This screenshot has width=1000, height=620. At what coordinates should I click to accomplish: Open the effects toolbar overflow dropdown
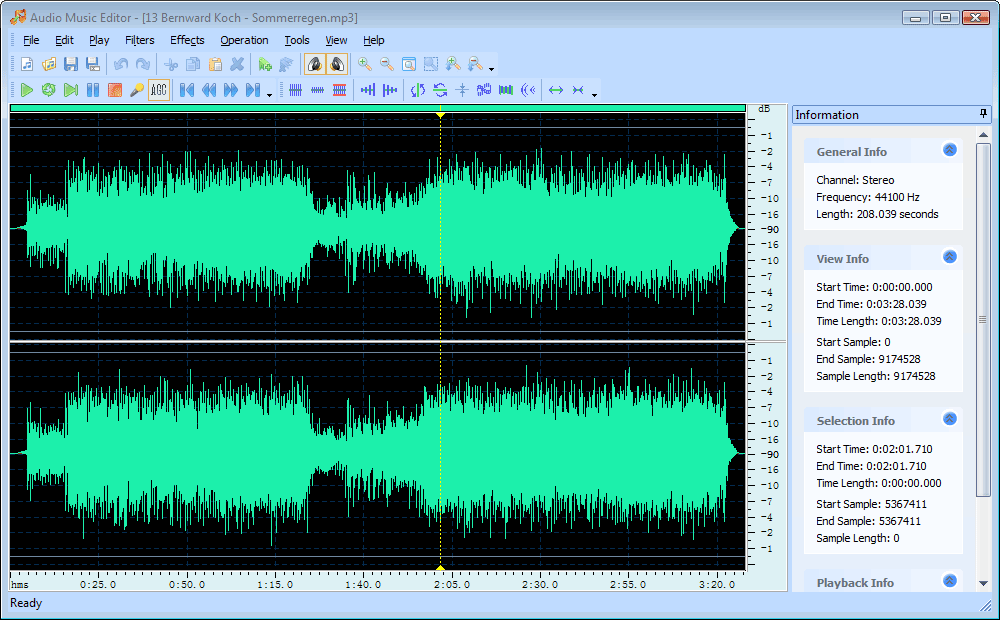point(594,94)
